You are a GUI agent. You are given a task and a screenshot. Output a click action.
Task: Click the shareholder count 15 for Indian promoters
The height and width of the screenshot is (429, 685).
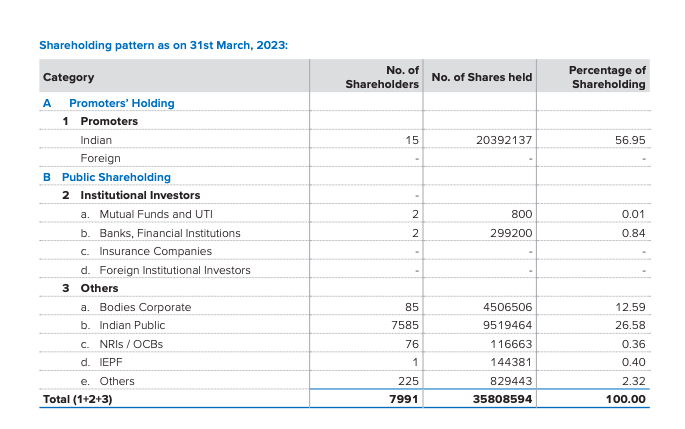click(x=412, y=140)
